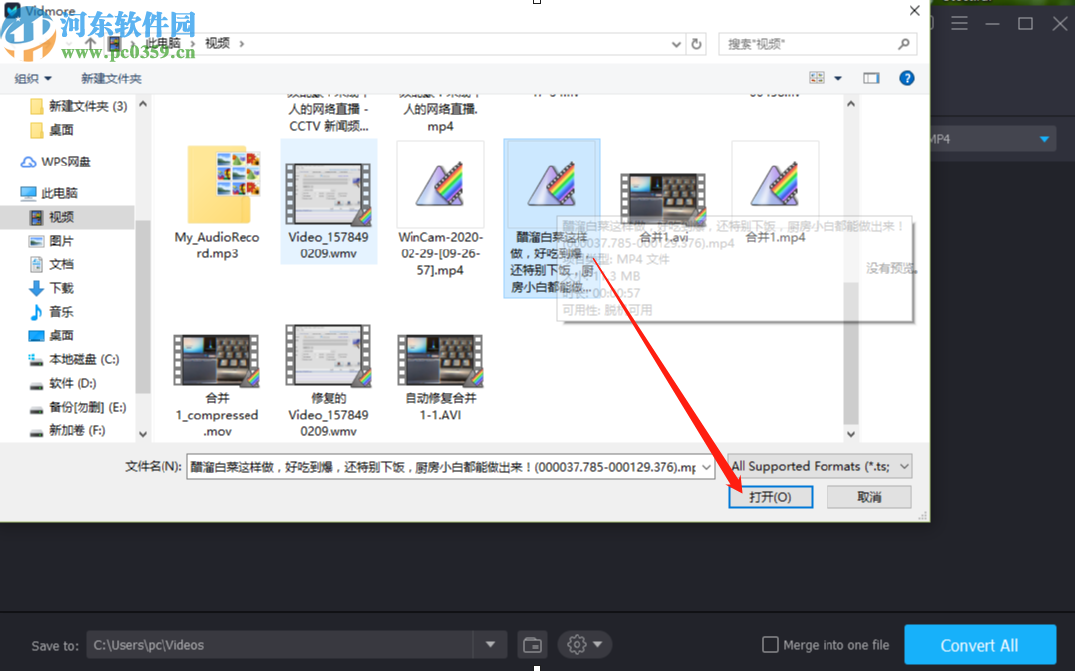Open the 组织 menu
The image size is (1075, 671).
(x=32, y=77)
